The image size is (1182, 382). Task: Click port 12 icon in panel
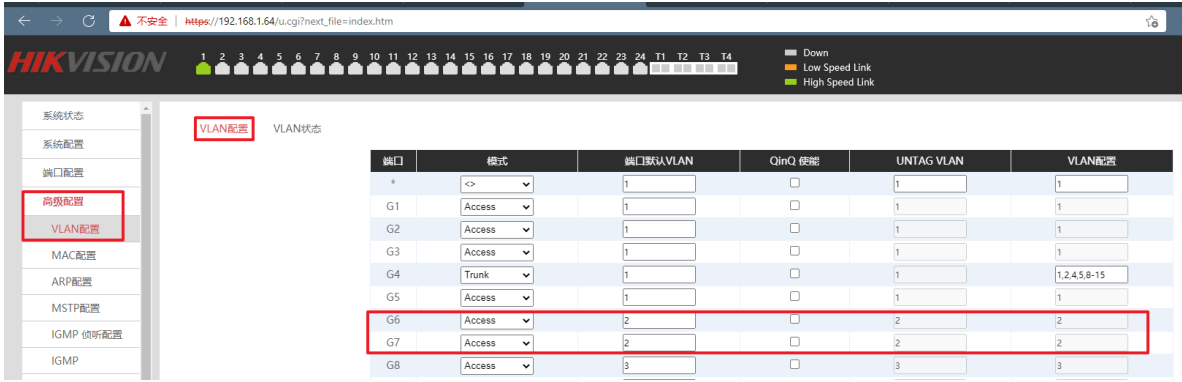pos(412,69)
